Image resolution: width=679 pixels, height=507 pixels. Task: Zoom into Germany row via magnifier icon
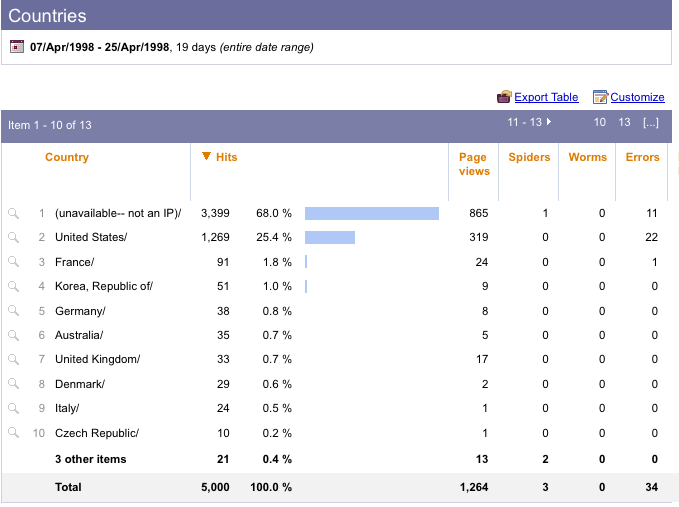click(x=13, y=311)
